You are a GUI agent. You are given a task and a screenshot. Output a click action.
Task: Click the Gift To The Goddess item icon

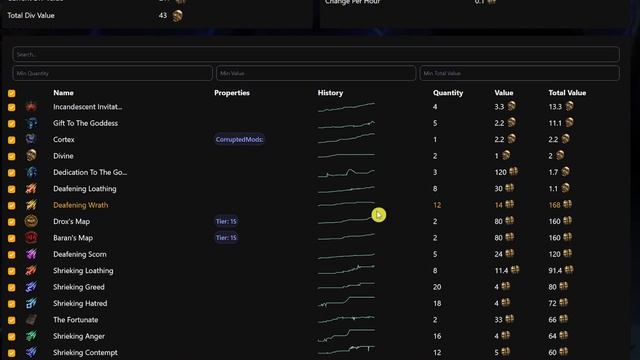click(x=31, y=123)
